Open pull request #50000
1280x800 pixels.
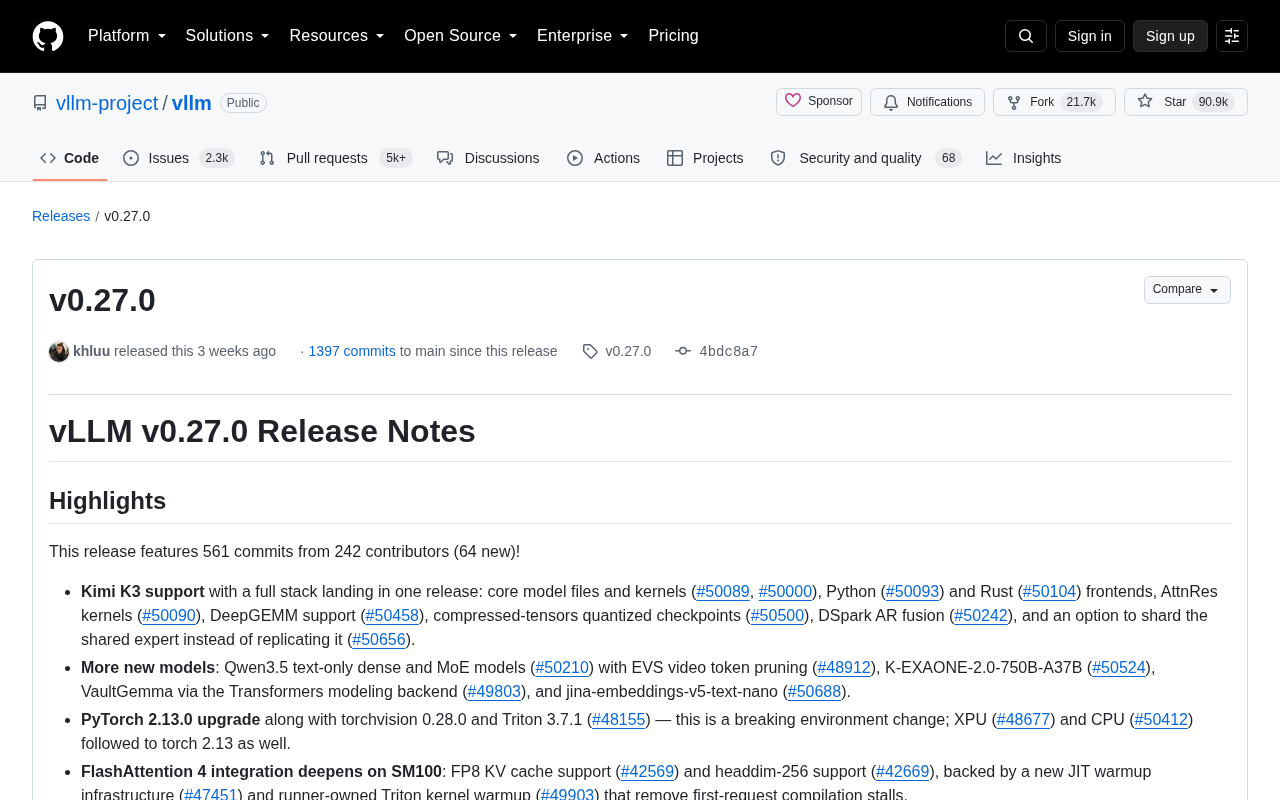pos(785,592)
